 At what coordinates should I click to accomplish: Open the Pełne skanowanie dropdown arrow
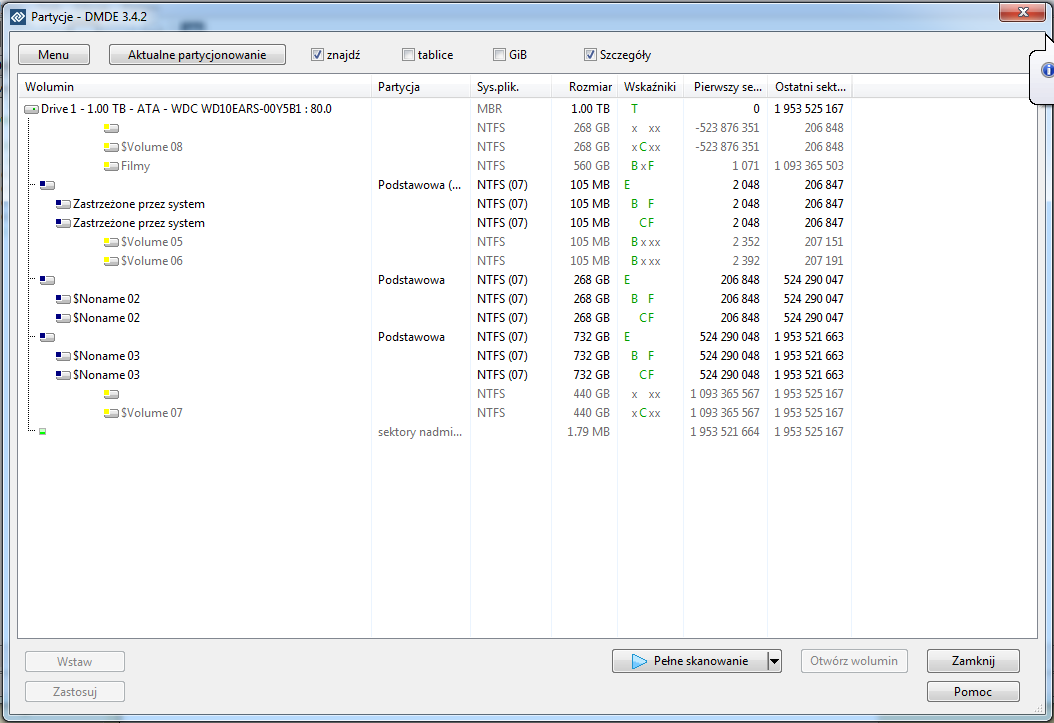pyautogui.click(x=774, y=661)
